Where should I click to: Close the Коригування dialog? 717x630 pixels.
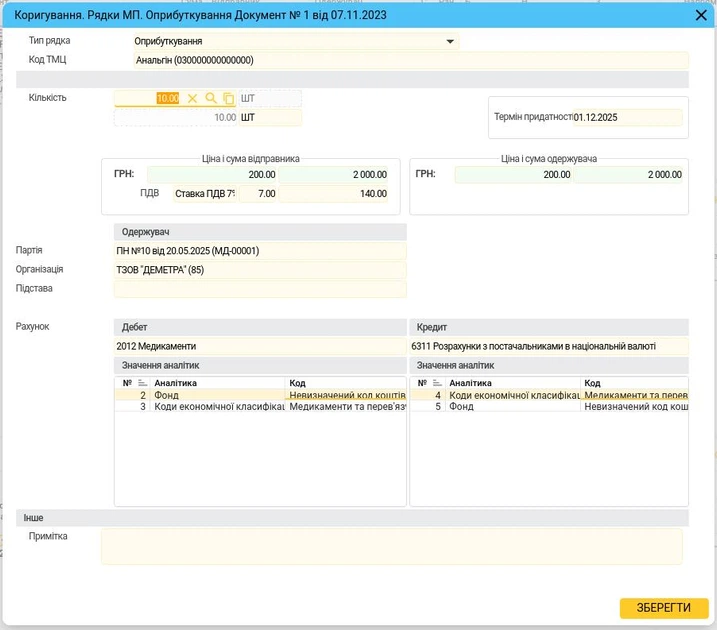[x=701, y=15]
